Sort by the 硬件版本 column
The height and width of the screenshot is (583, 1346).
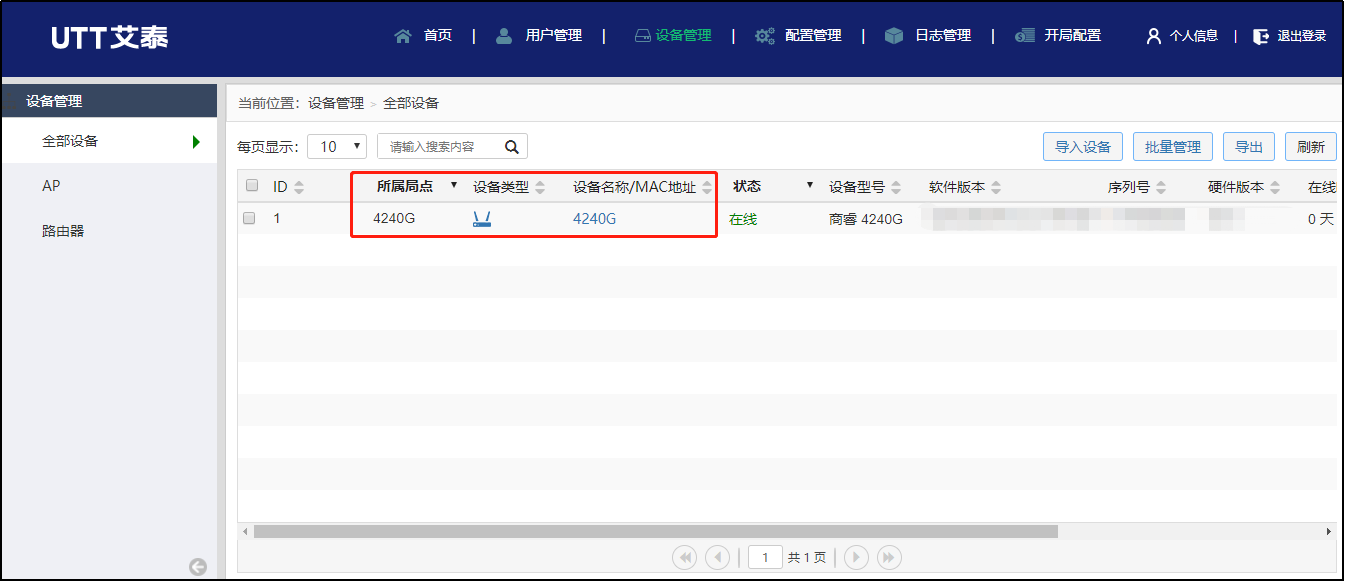tap(1275, 187)
